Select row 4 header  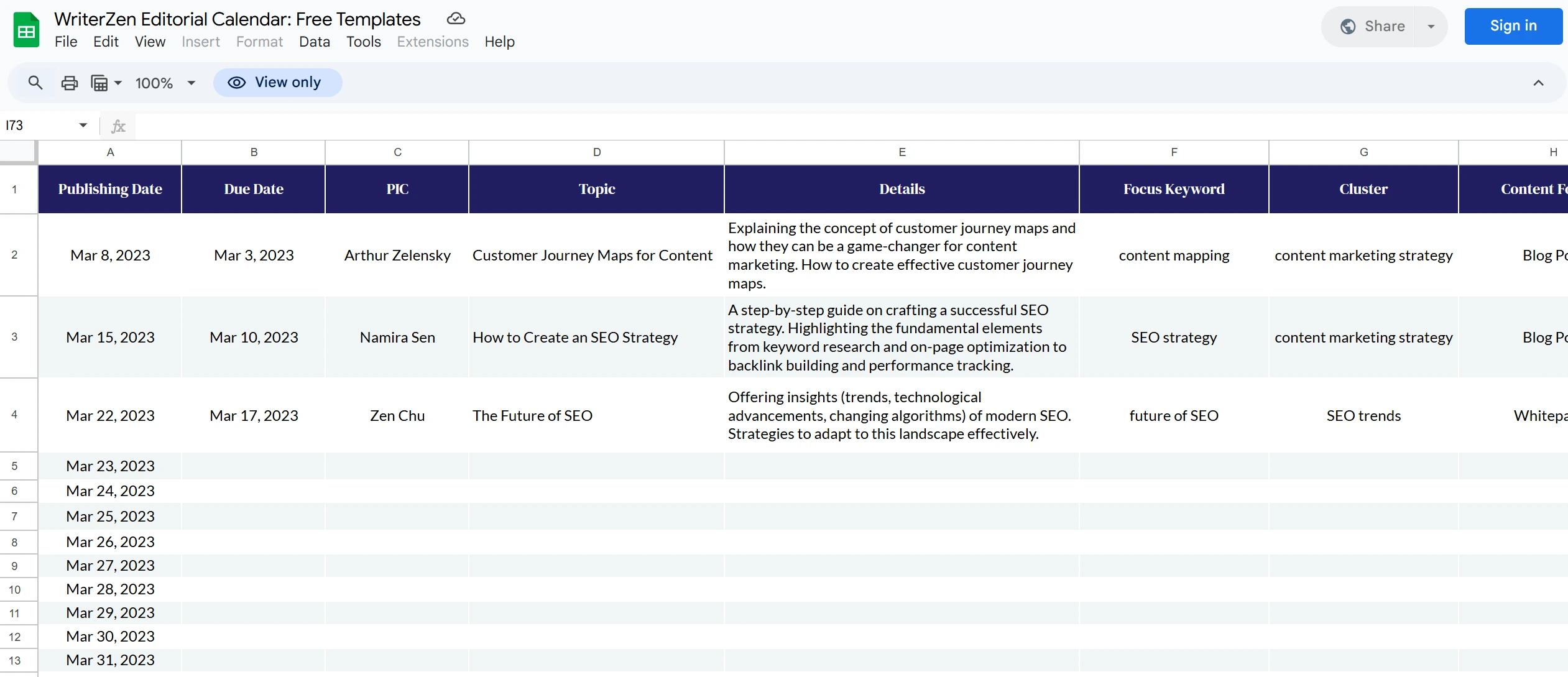[x=18, y=415]
